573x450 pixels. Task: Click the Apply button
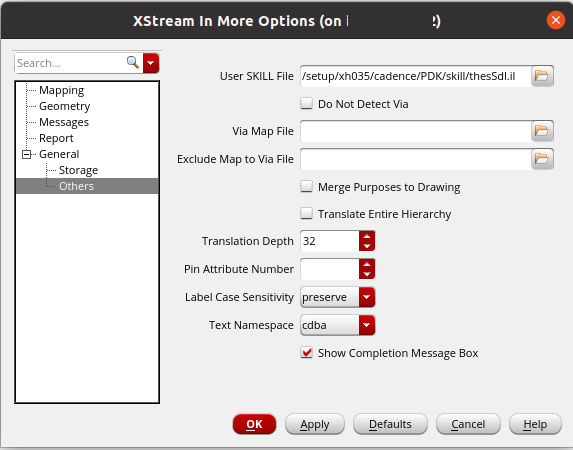click(315, 424)
